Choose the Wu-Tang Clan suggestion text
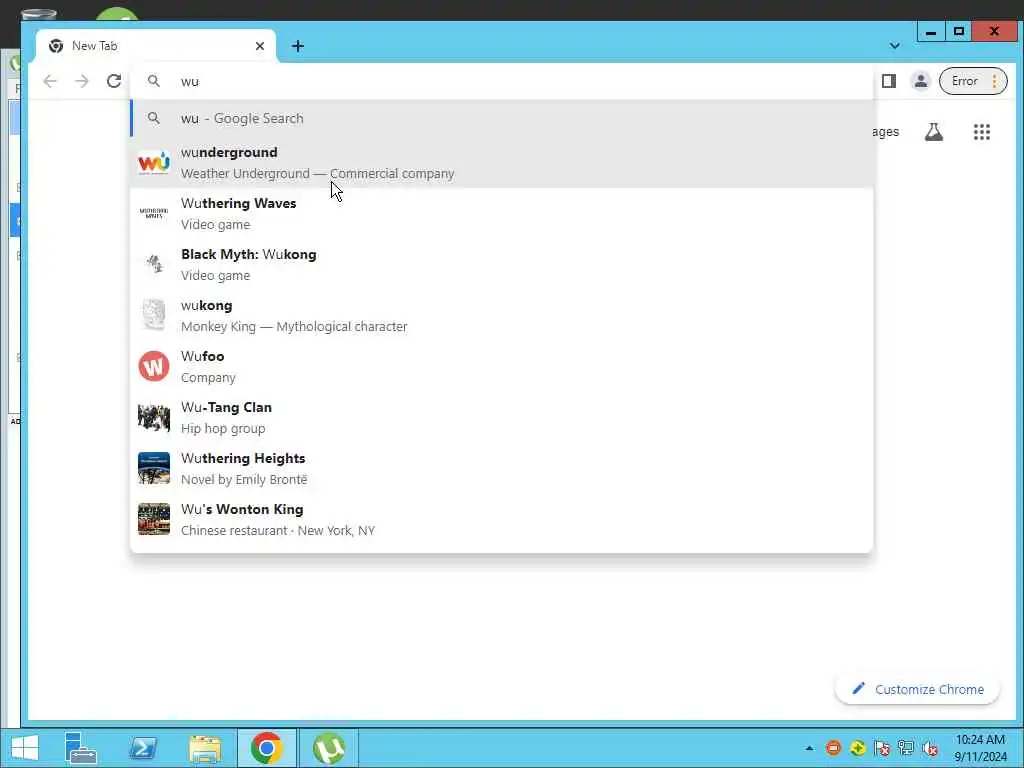This screenshot has width=1024, height=768. point(226,417)
